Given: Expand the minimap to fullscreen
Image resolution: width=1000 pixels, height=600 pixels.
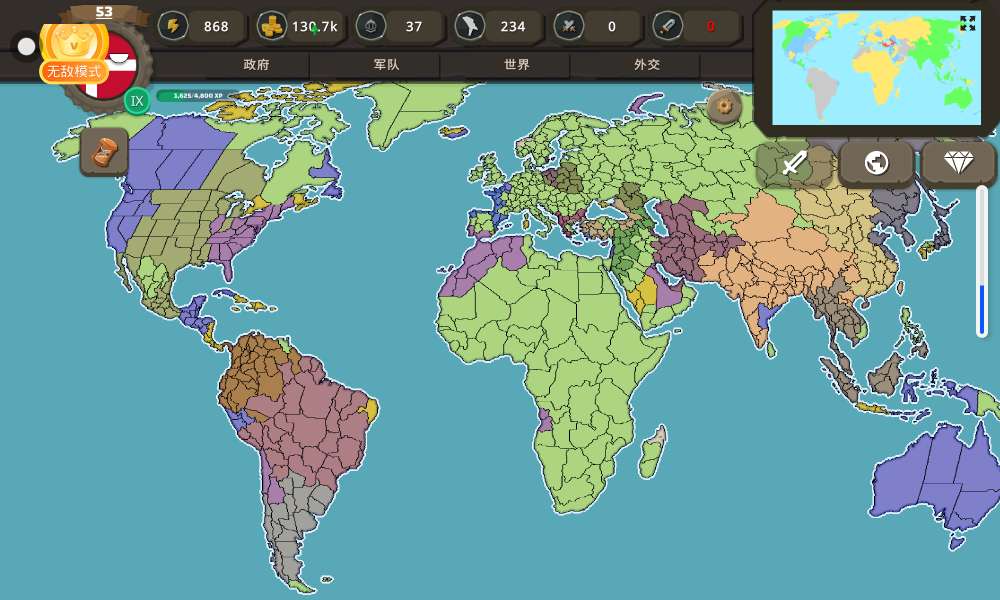Looking at the screenshot, I should click(x=967, y=23).
